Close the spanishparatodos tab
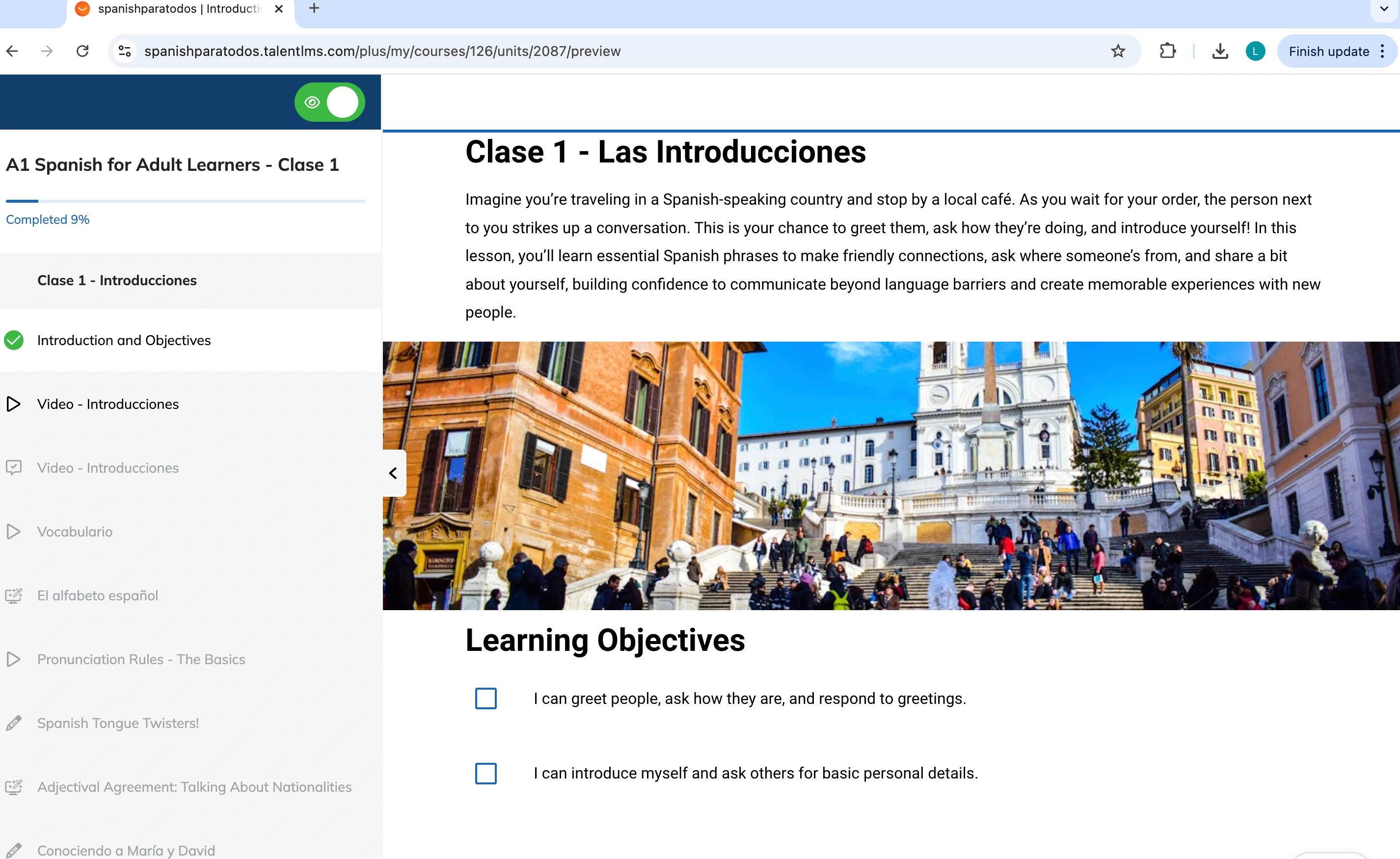1400x859 pixels. pyautogui.click(x=278, y=8)
